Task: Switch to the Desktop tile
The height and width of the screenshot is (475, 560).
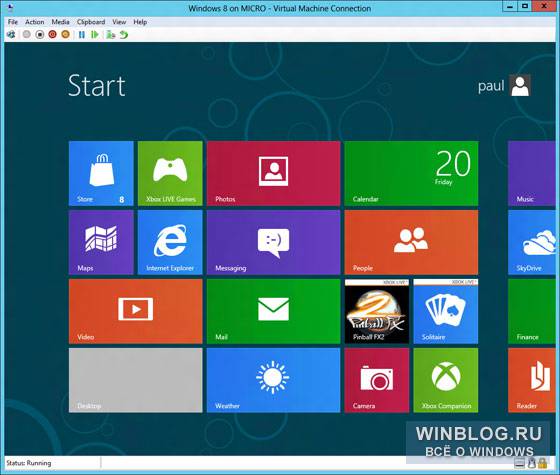Action: coord(136,380)
